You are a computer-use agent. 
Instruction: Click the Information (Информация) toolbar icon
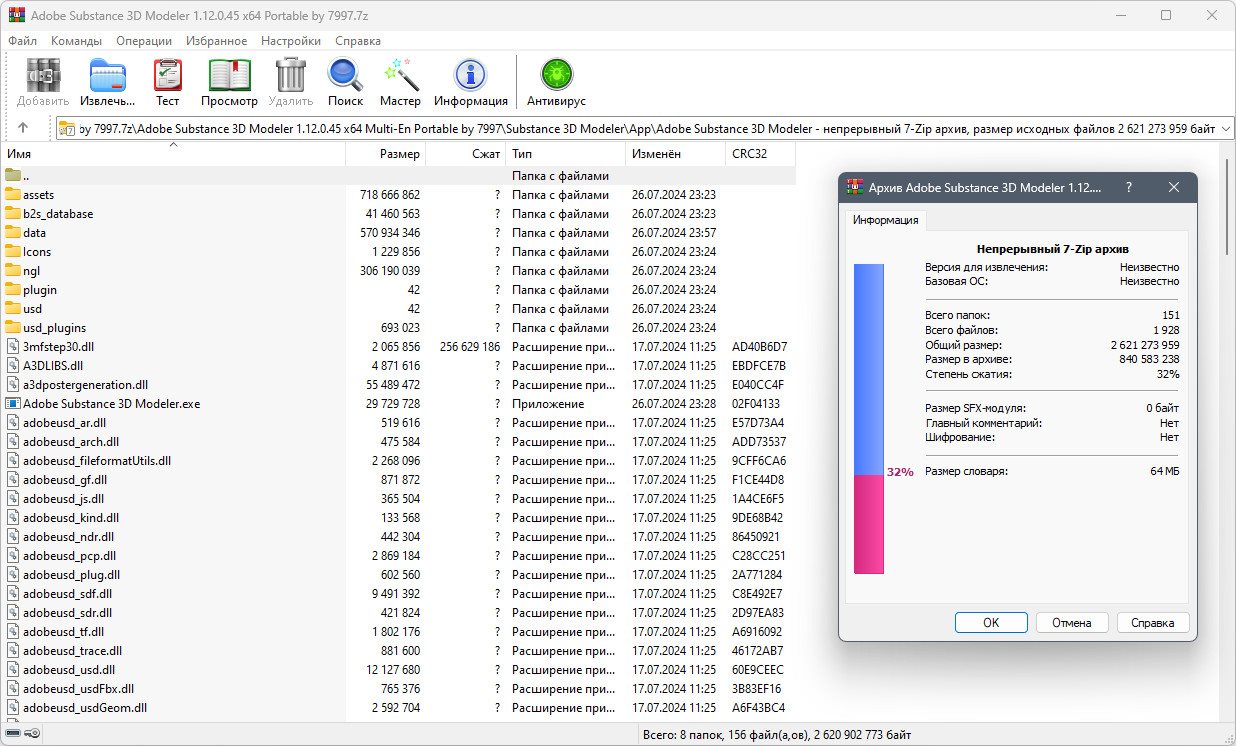click(x=470, y=80)
